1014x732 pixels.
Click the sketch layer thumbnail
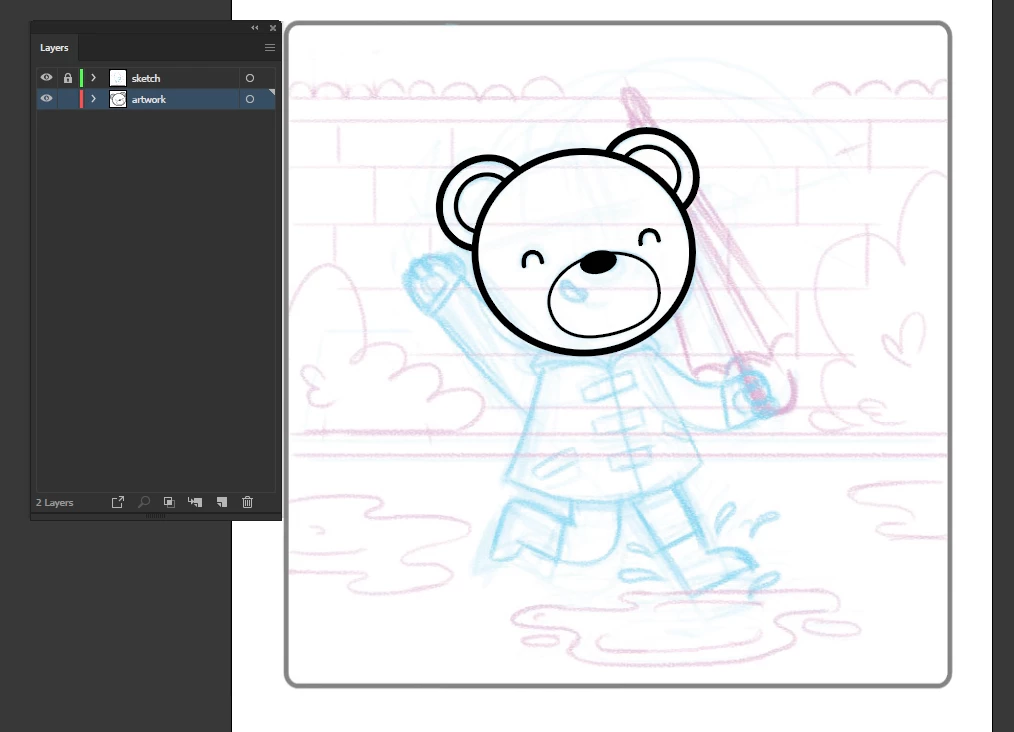coord(118,77)
